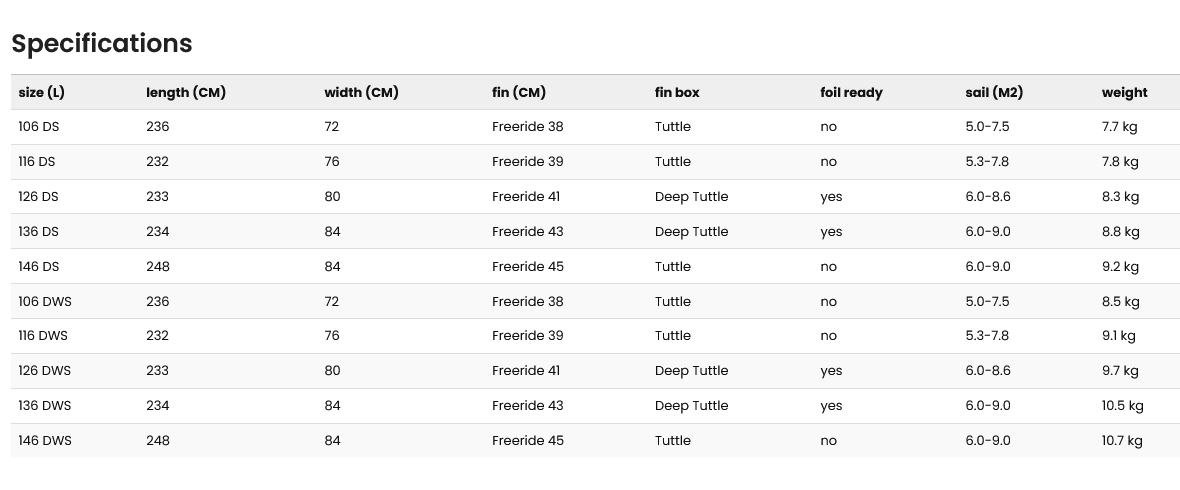This screenshot has height=490, width=1180.
Task: Select the 146 DS row label
Action: [38, 266]
